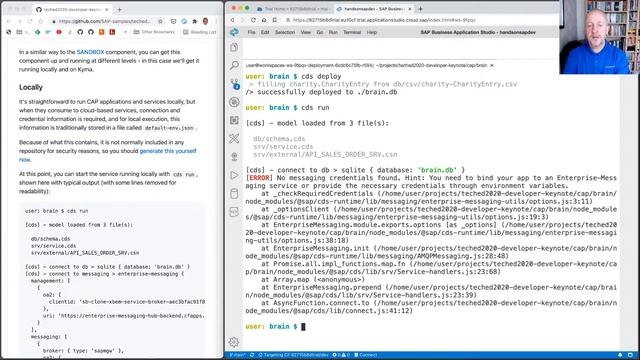Click Connect in the status bar
The width and height of the screenshot is (640, 360).
pos(366,355)
